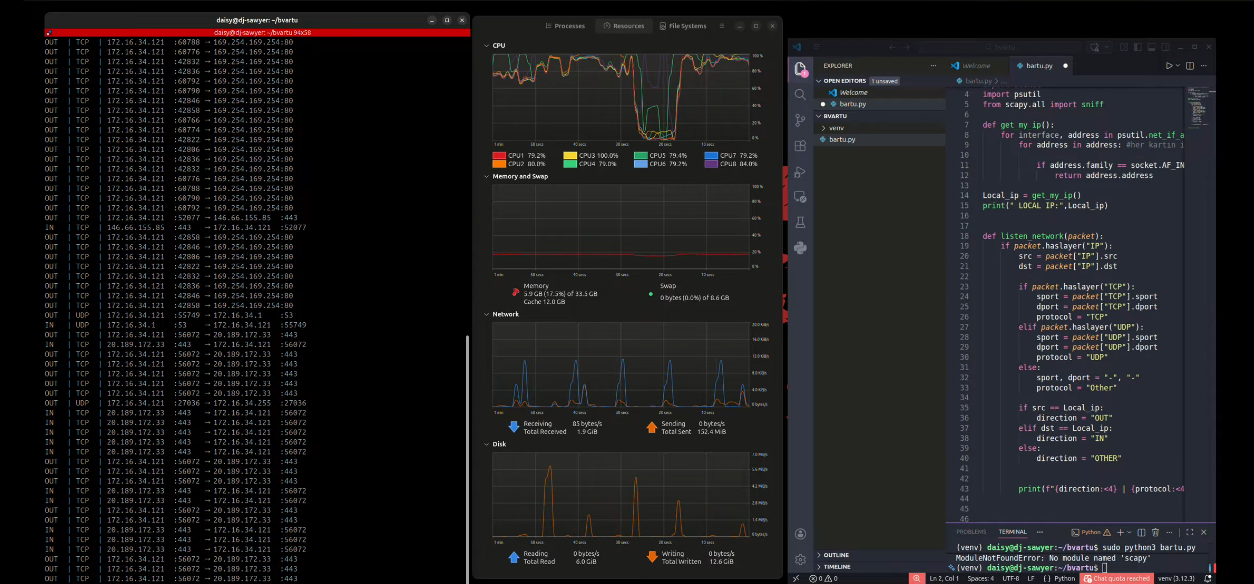Open the Testing flask icon view
Screen dimensions: 1254x584
click(x=800, y=222)
